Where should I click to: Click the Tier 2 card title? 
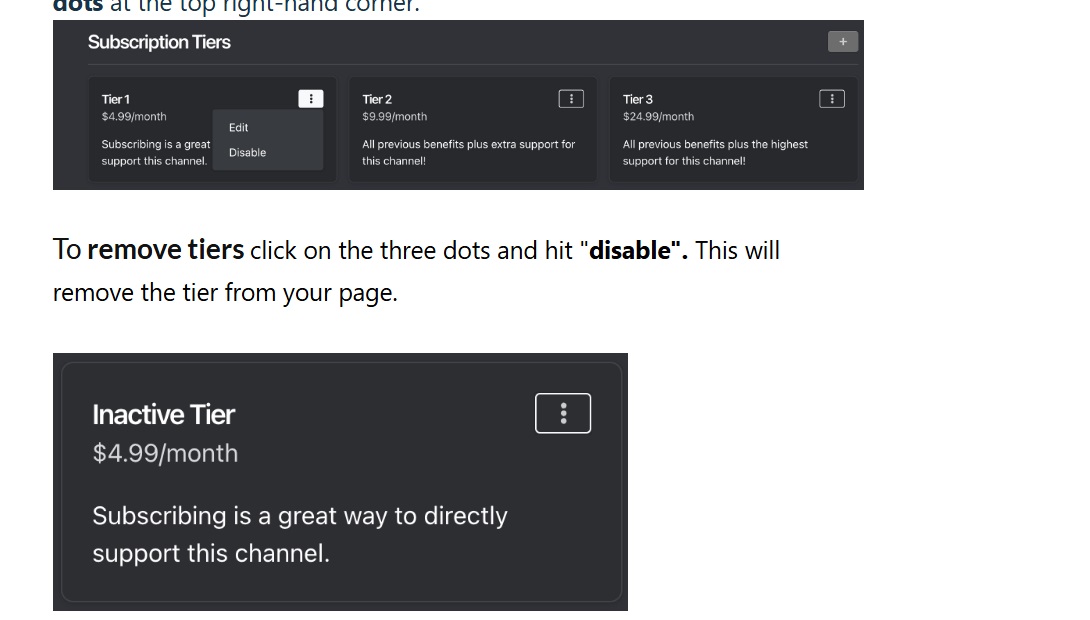[377, 99]
